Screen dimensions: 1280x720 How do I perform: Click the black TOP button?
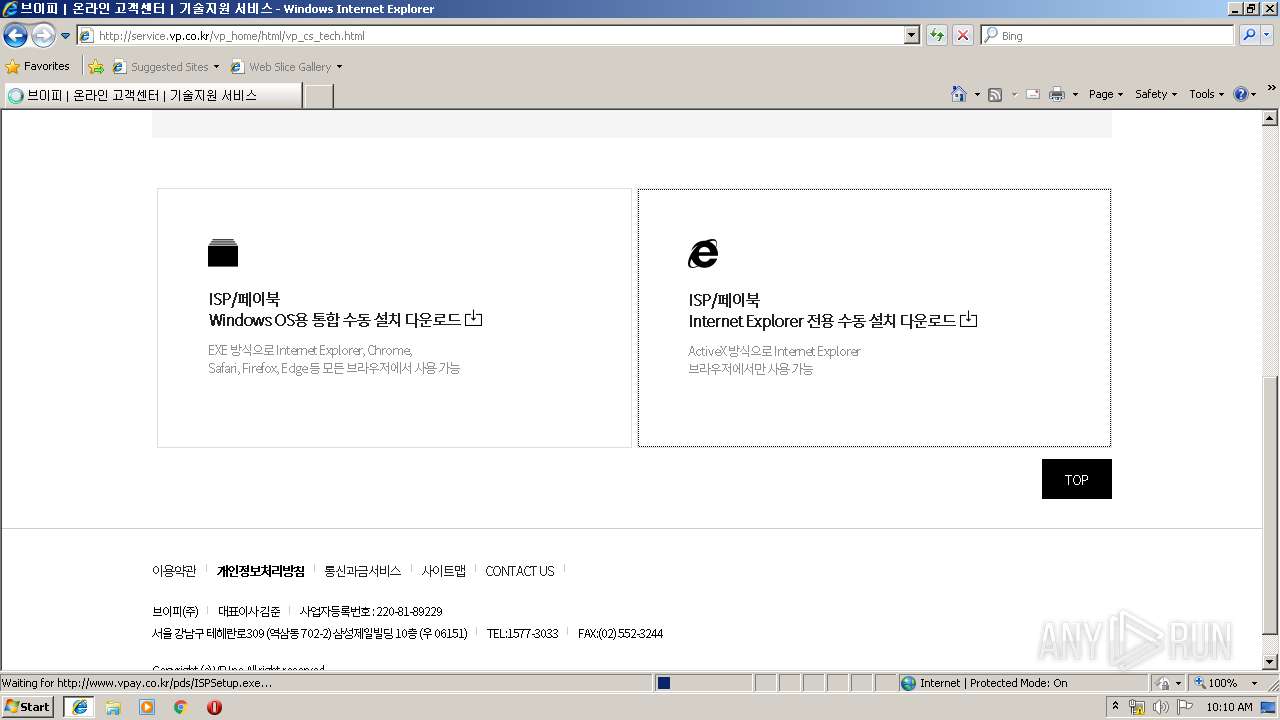(1076, 479)
